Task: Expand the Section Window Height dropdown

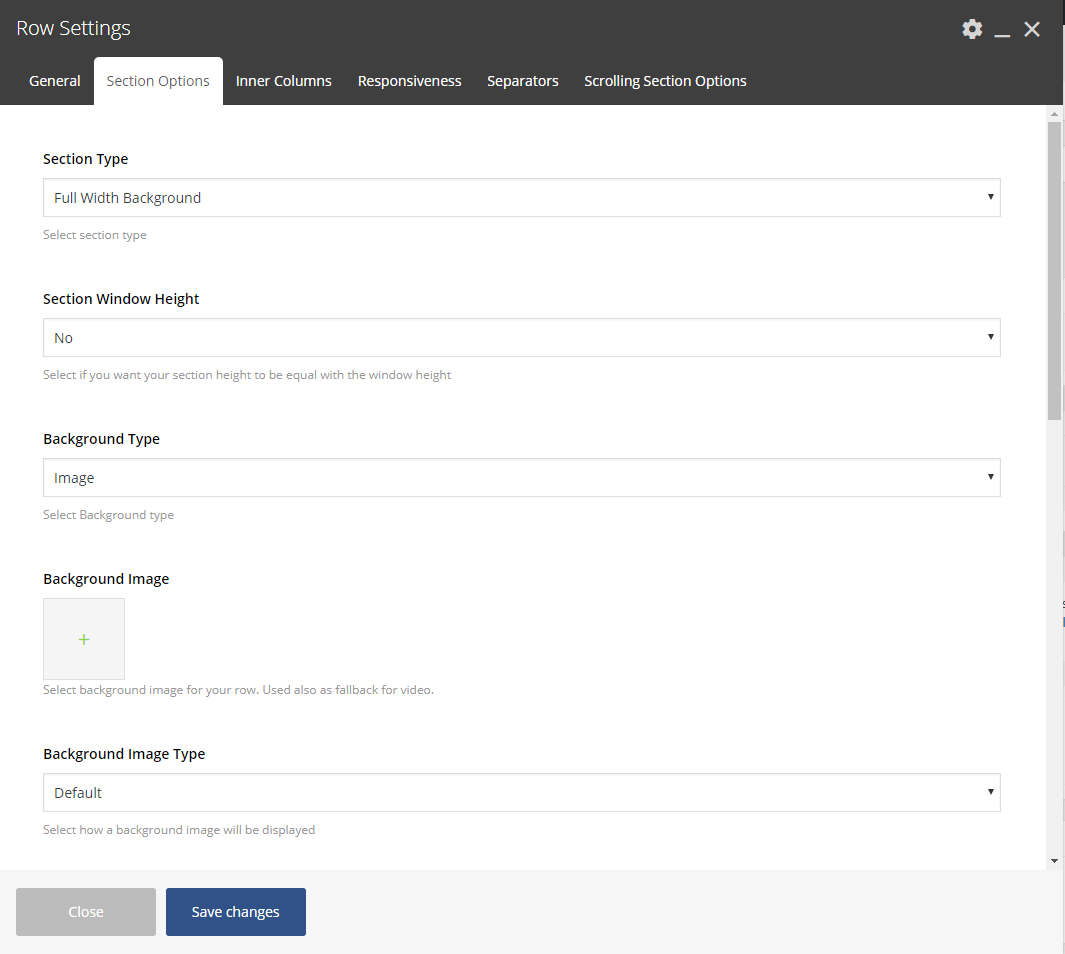Action: coord(522,337)
